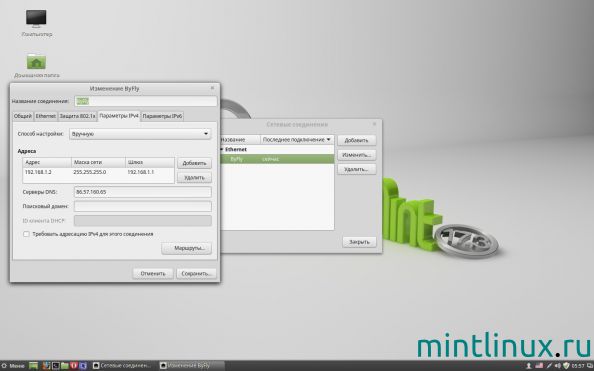Screen dimensions: 594x371
Task: Collapse the Ethernet group in connections list
Action: click(222, 149)
